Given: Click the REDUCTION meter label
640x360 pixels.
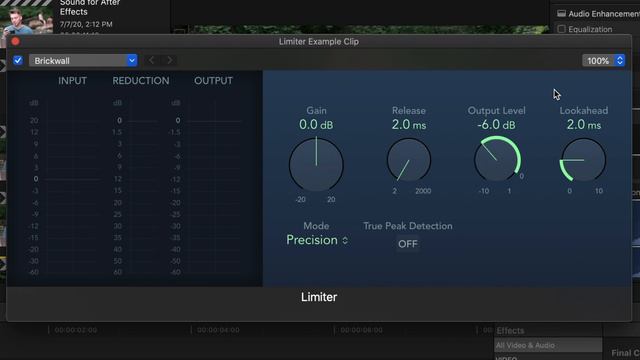Looking at the screenshot, I should point(141,81).
